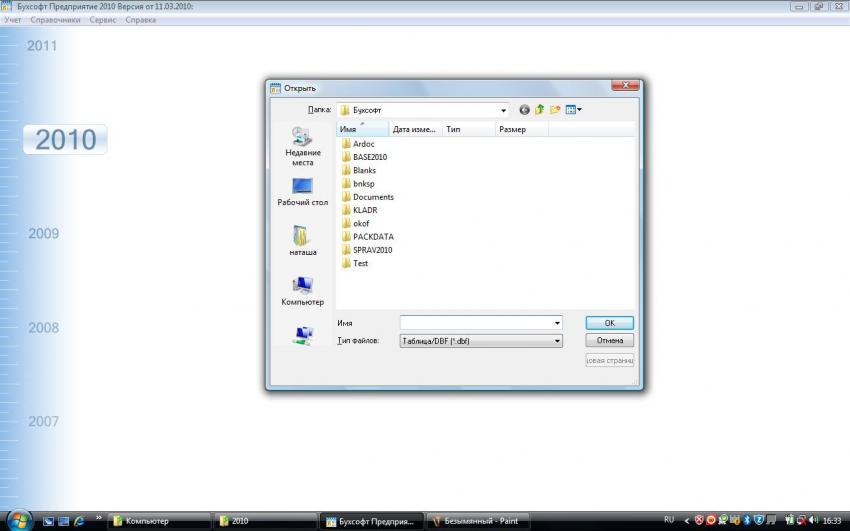The image size is (850, 531).
Task: Expand the Папка folder dropdown
Action: click(x=503, y=110)
